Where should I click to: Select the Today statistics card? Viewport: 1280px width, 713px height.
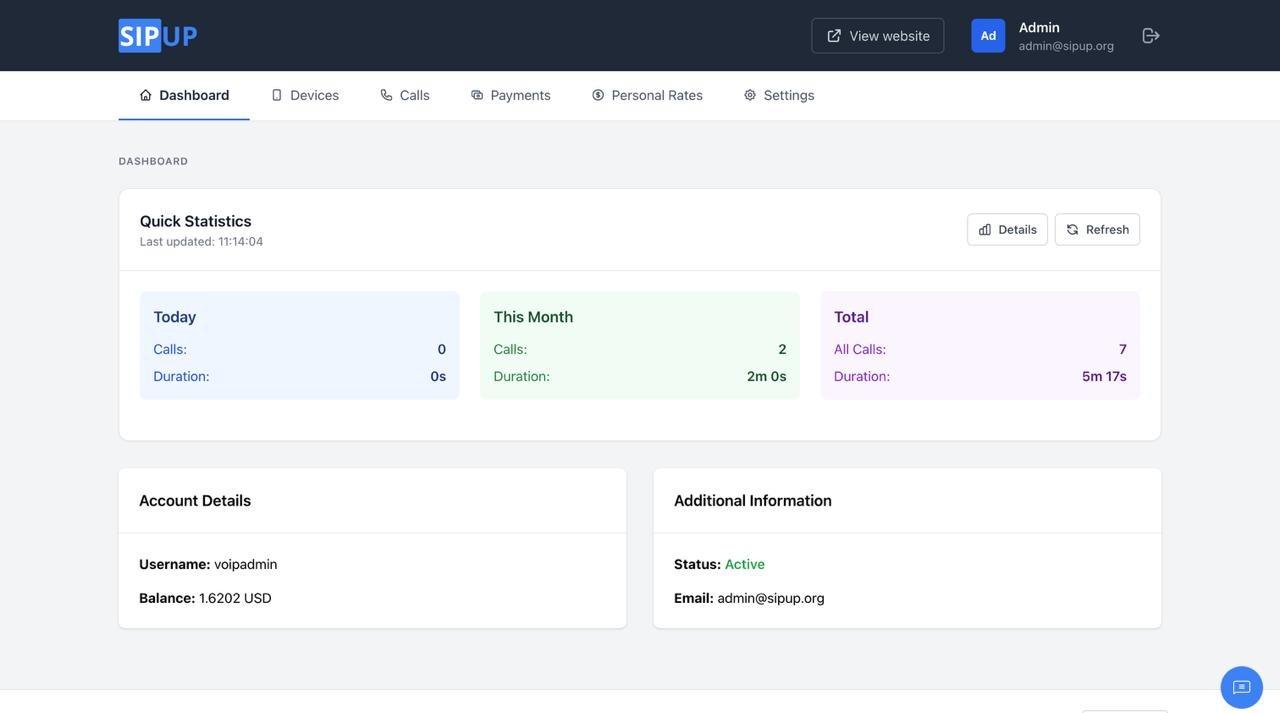pos(299,346)
